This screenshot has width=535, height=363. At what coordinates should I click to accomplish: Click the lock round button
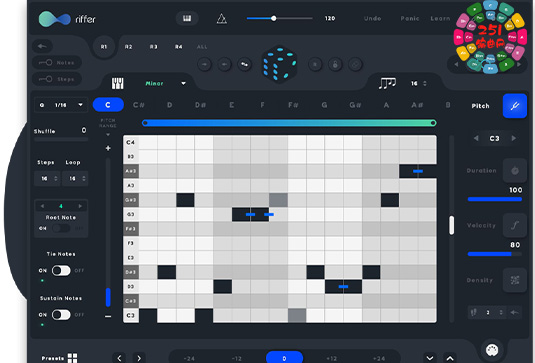pyautogui.click(x=335, y=64)
